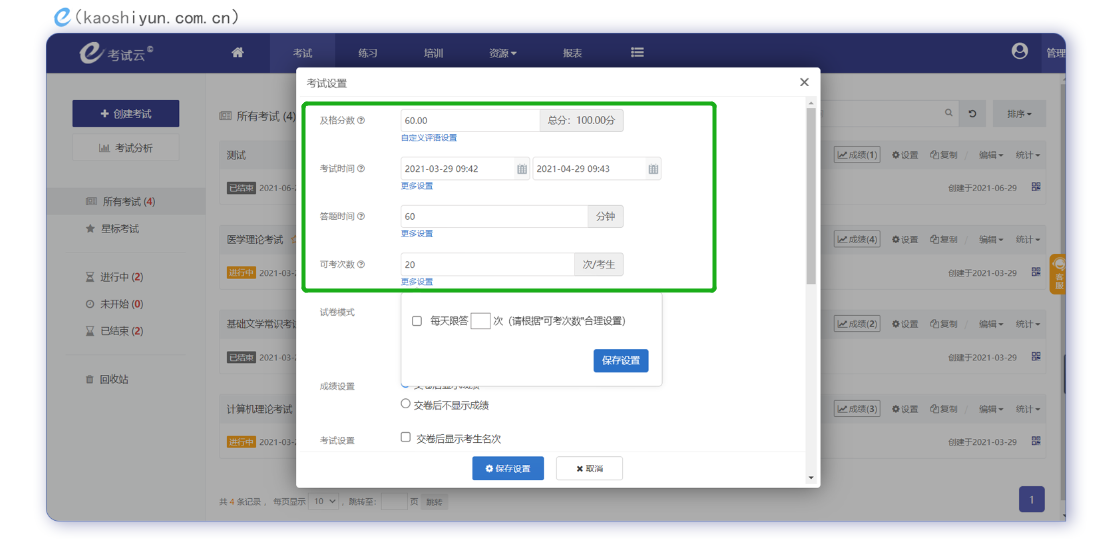Click the blue 保存设置 button at dialog bottom

point(507,468)
